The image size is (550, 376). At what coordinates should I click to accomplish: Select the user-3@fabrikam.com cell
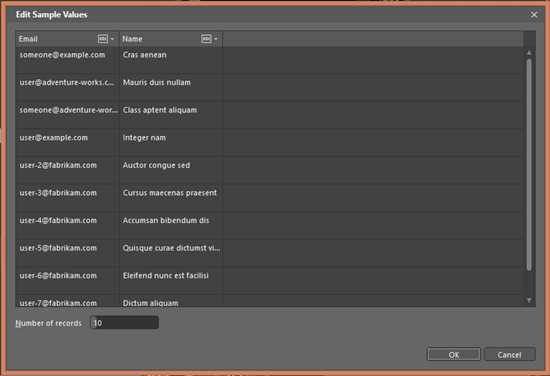(67, 198)
